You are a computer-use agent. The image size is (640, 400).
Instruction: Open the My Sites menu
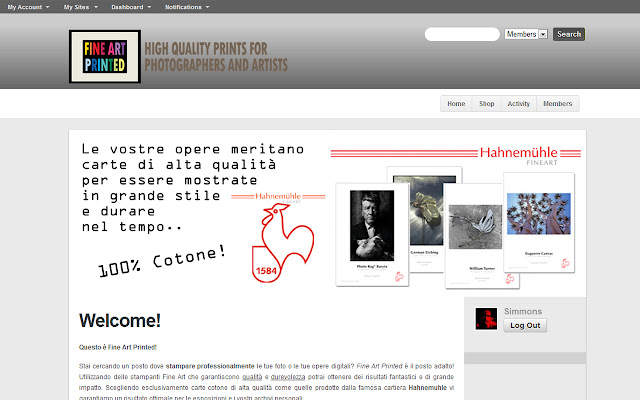coord(80,7)
